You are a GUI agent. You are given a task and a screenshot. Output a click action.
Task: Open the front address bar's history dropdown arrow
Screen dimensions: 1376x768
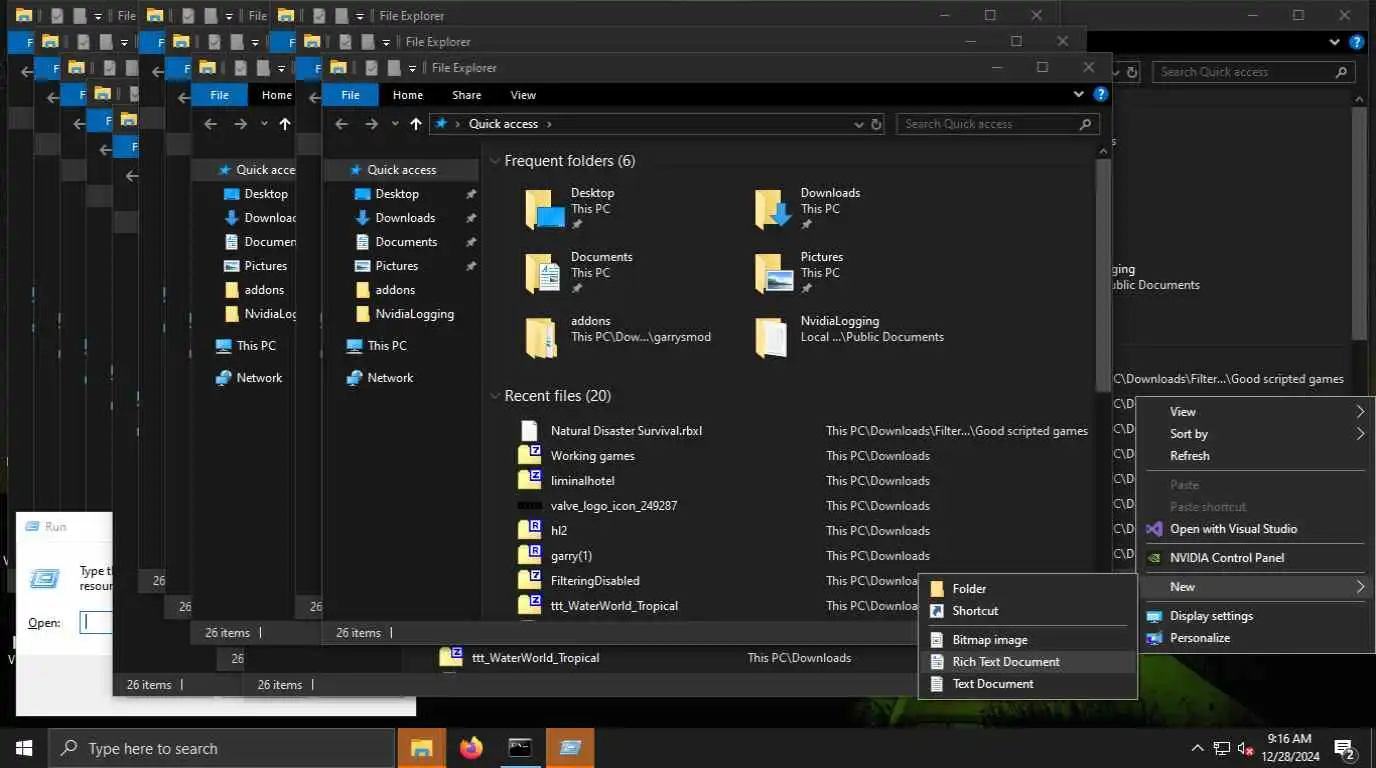858,124
